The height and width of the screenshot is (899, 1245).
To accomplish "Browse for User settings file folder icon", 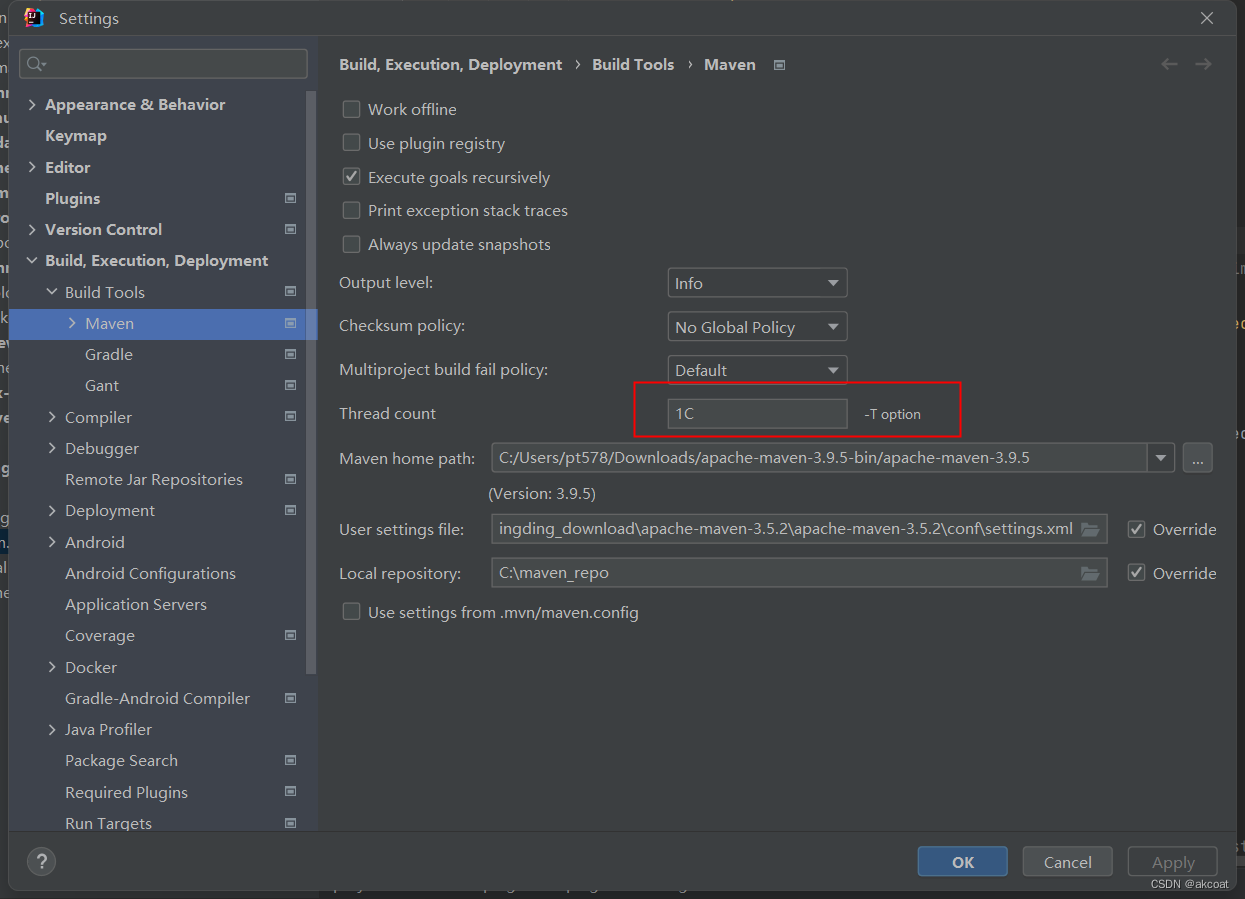I will (1090, 529).
